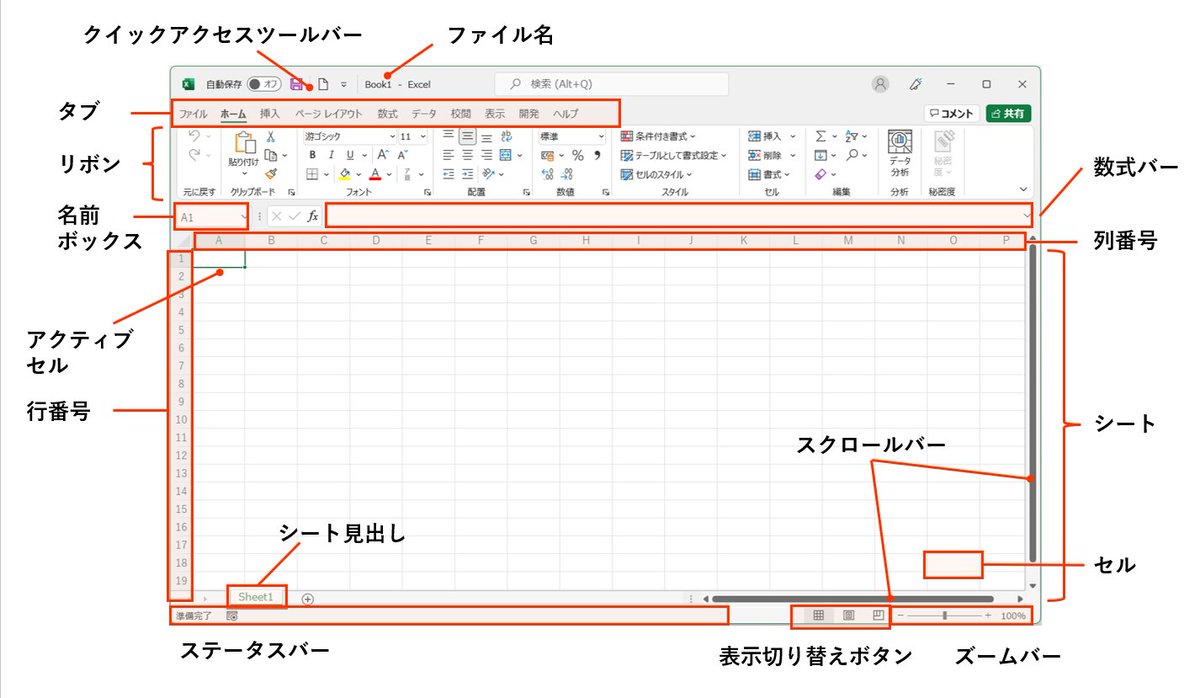Click the Increase font size icon

(x=383, y=155)
